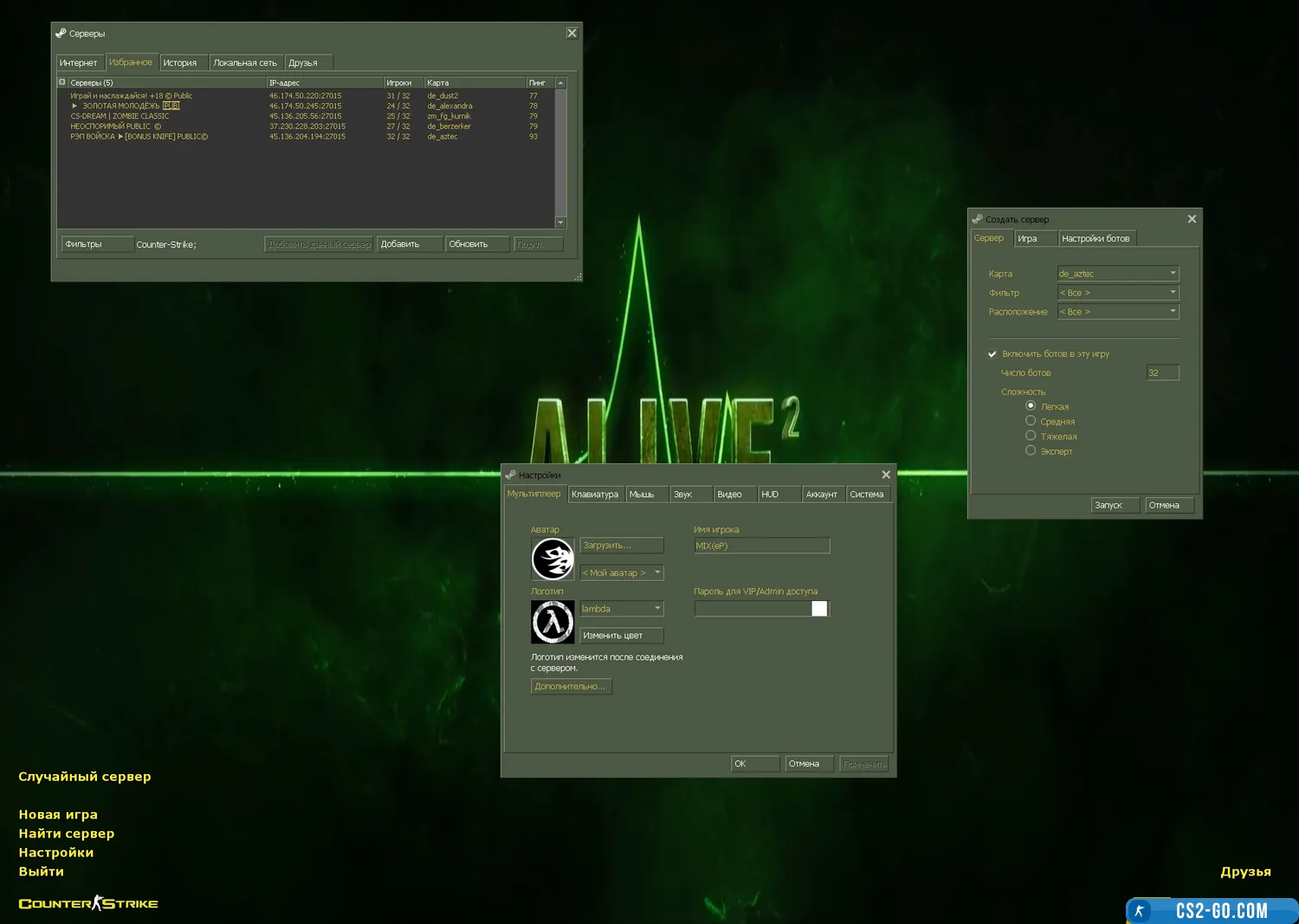Choose the Эксперт difficulty option
Viewport: 1299px width, 924px height.
(x=1031, y=450)
